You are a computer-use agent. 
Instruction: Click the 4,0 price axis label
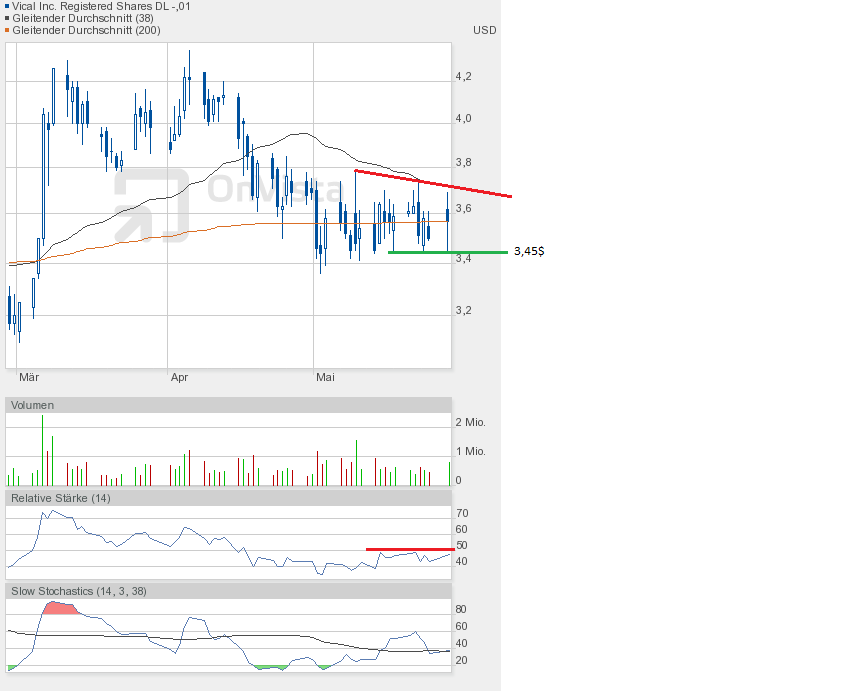463,118
